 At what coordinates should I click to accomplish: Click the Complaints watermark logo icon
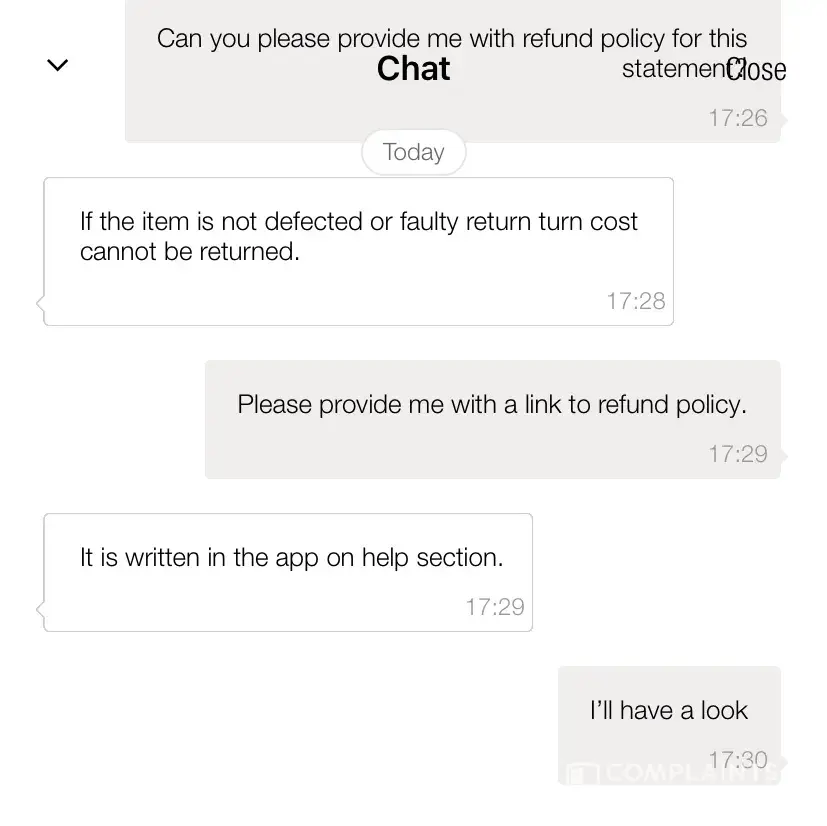point(581,774)
